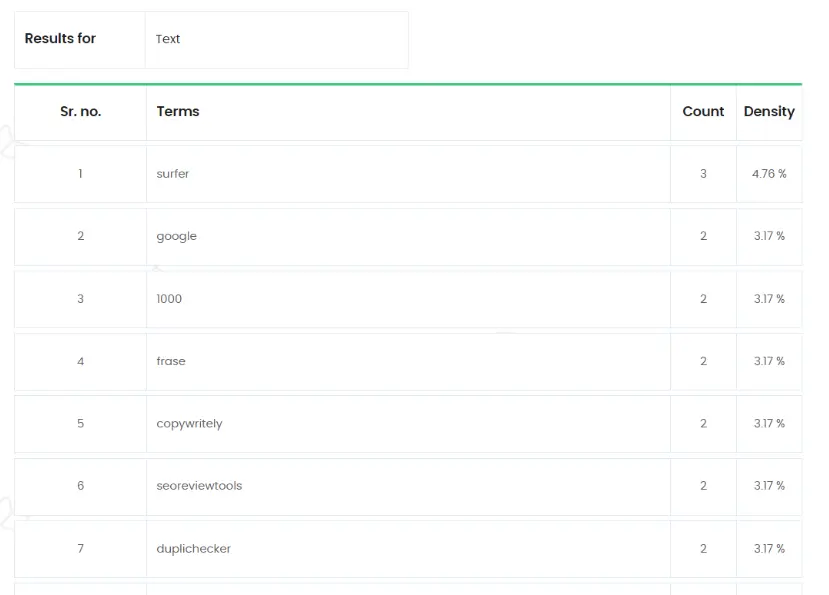The image size is (829, 595).
Task: Click density 3.17 % for frase
Action: [x=769, y=361]
